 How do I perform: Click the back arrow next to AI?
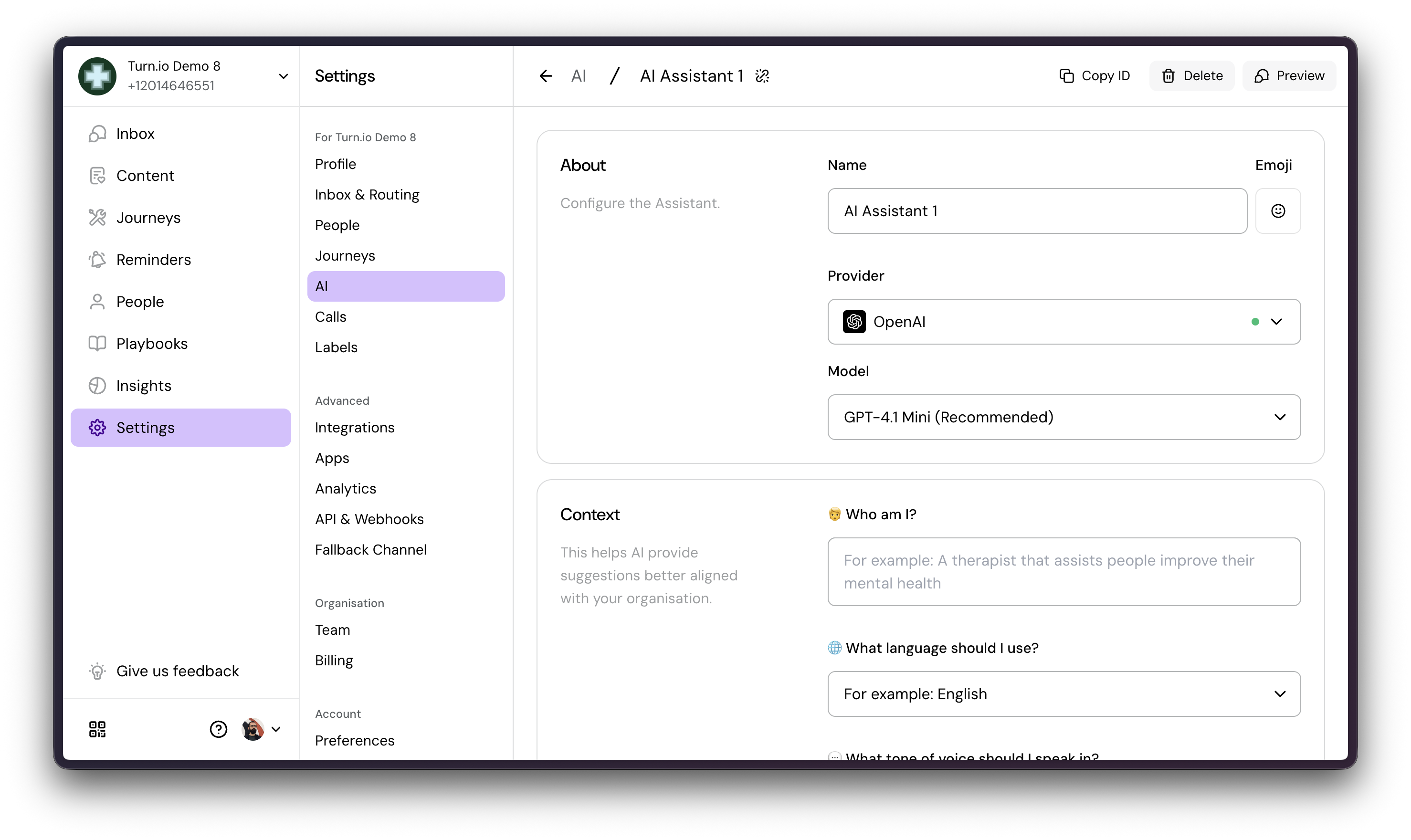(x=546, y=76)
